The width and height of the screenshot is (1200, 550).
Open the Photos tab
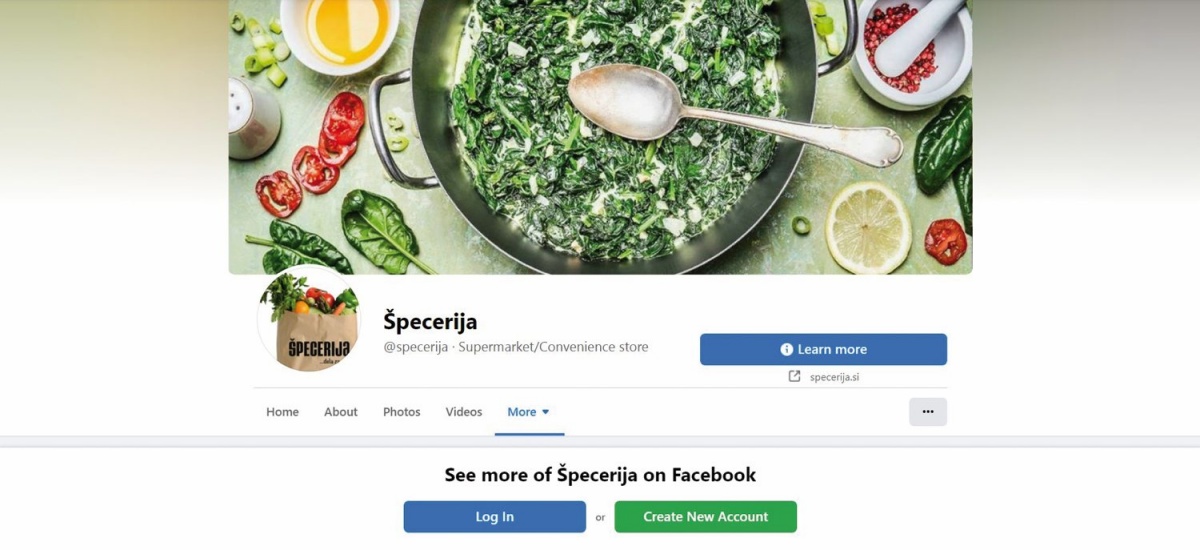(x=402, y=412)
